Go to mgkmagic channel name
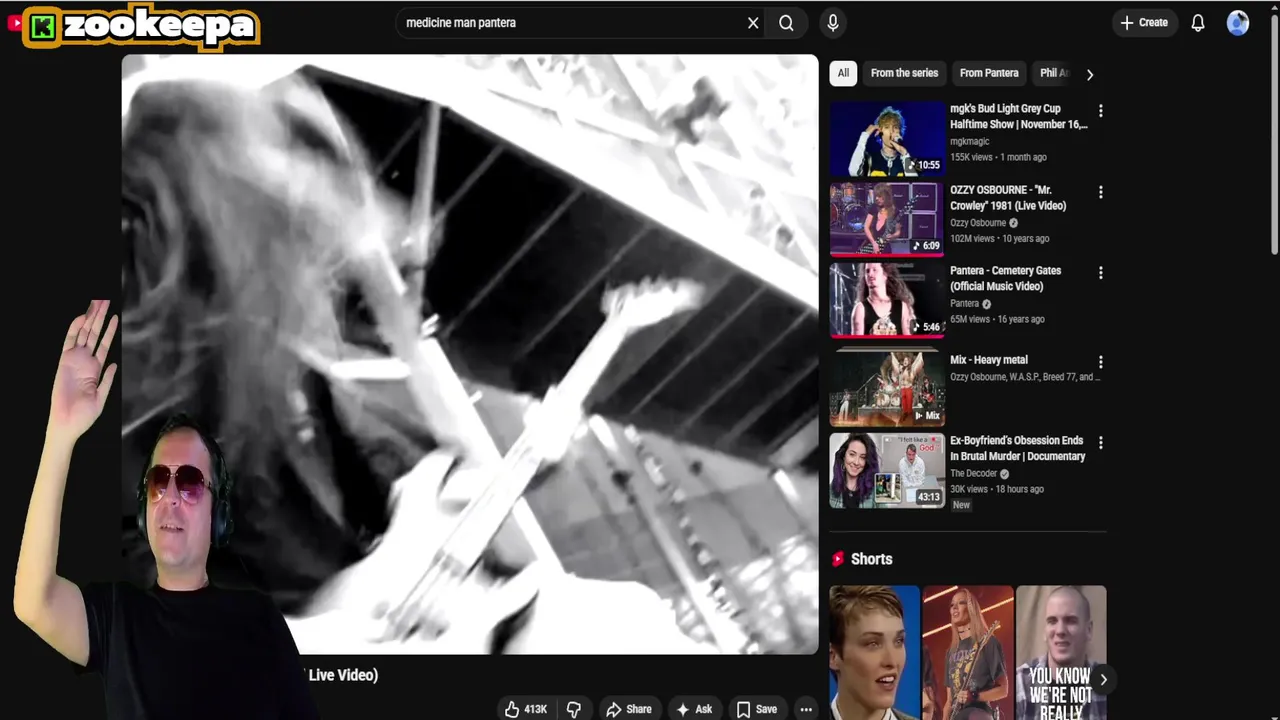 click(x=969, y=142)
